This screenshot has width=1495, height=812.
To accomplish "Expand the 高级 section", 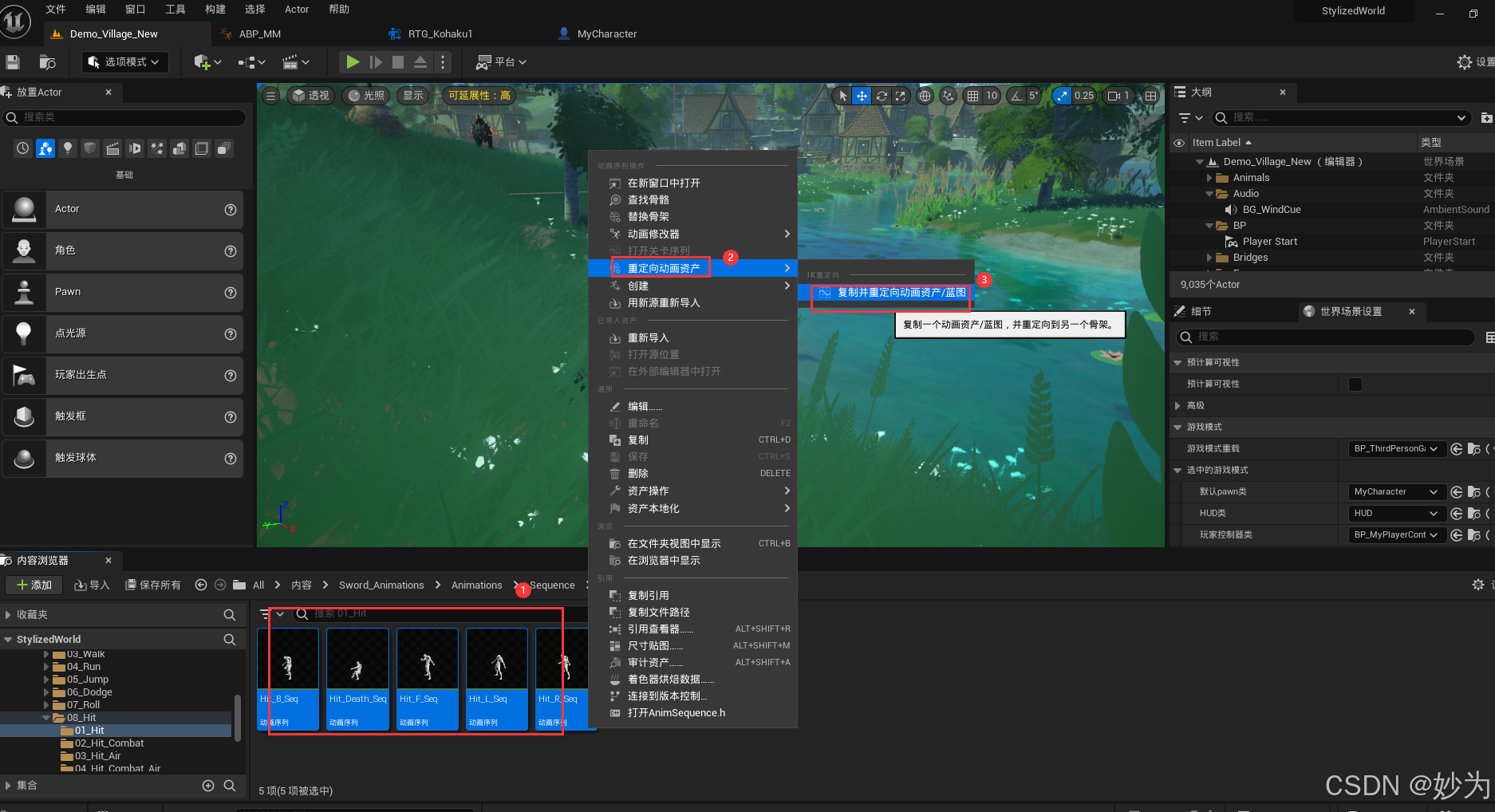I will [1177, 406].
